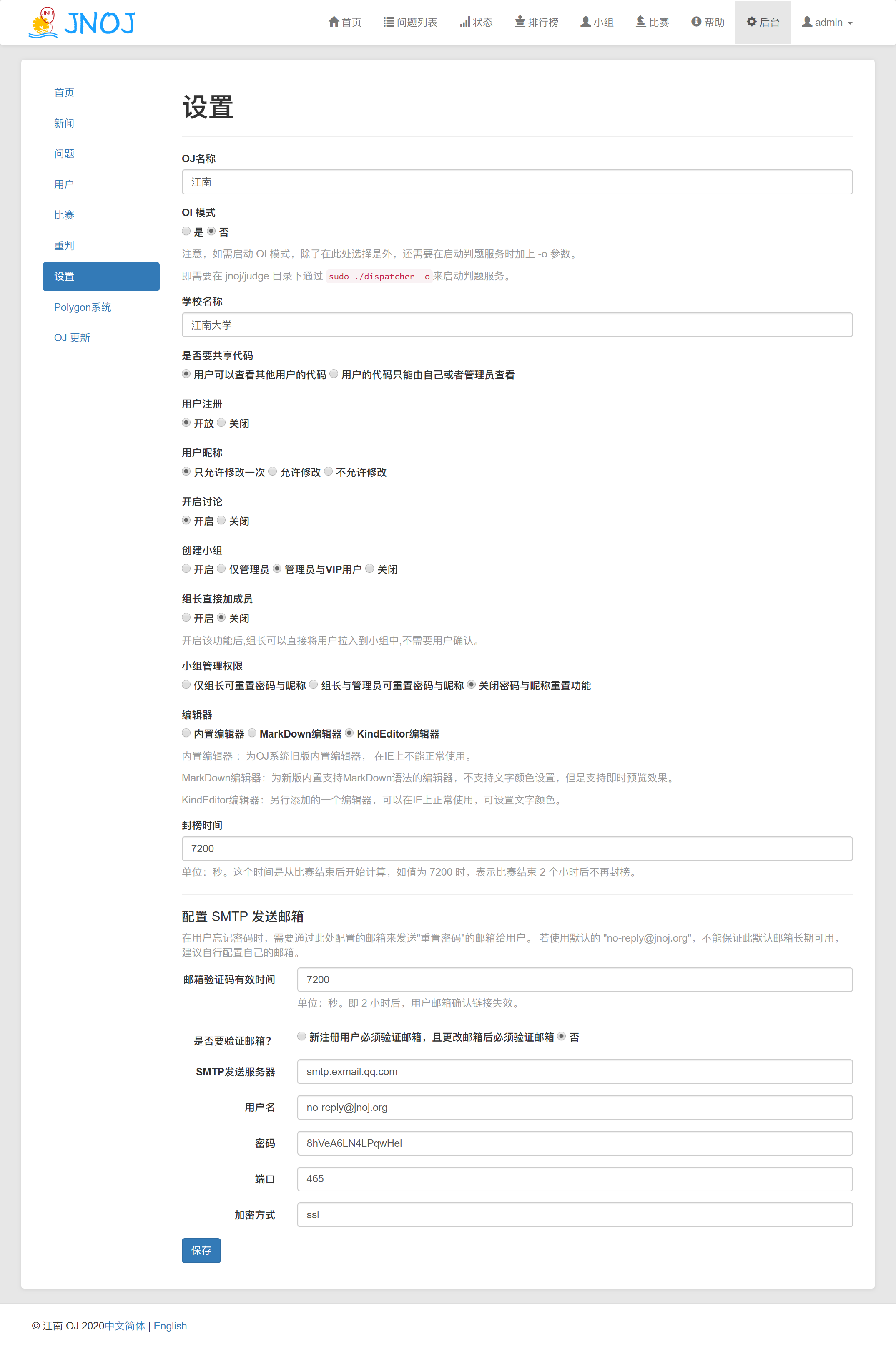
Task: Click the JNOJ logo
Action: (82, 22)
